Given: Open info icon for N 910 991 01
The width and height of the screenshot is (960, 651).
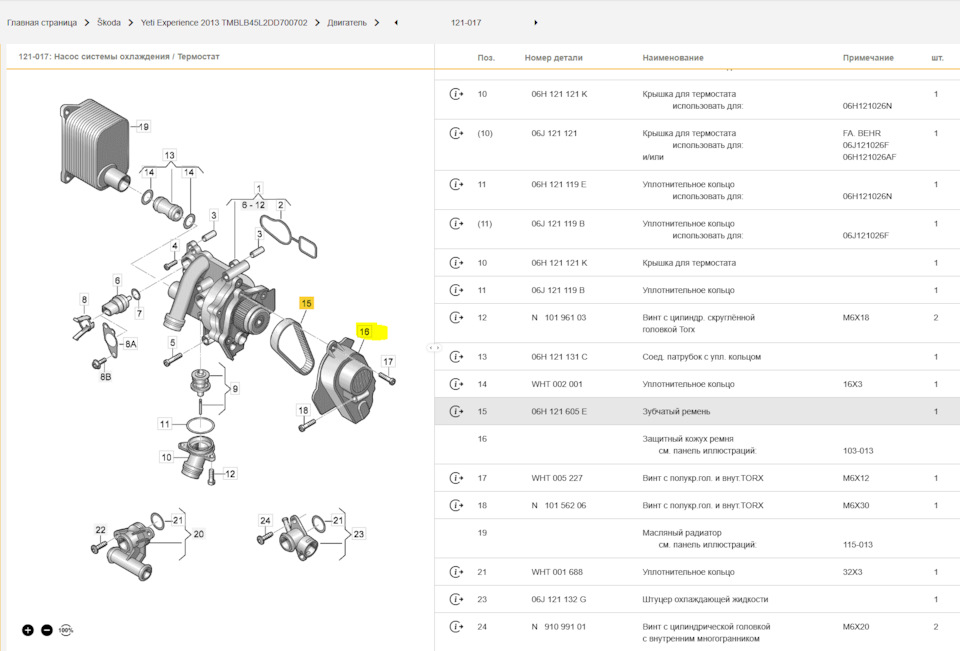Looking at the screenshot, I should pyautogui.click(x=456, y=627).
